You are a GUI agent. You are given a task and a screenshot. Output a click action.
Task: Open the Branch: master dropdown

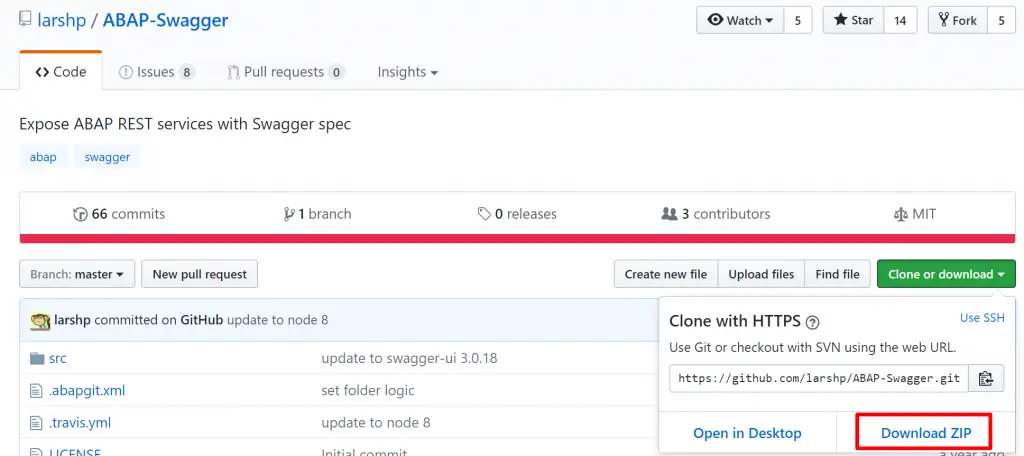click(x=77, y=274)
